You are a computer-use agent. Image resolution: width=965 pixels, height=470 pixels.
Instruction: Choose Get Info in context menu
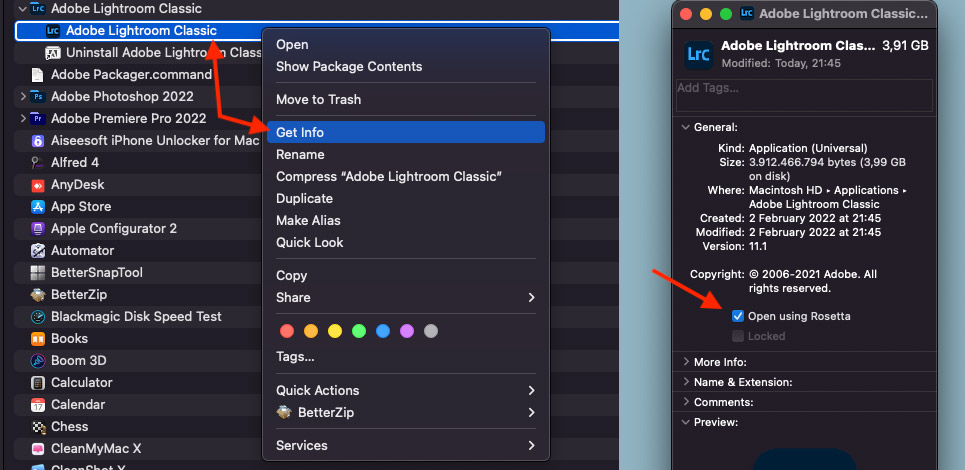pos(406,132)
